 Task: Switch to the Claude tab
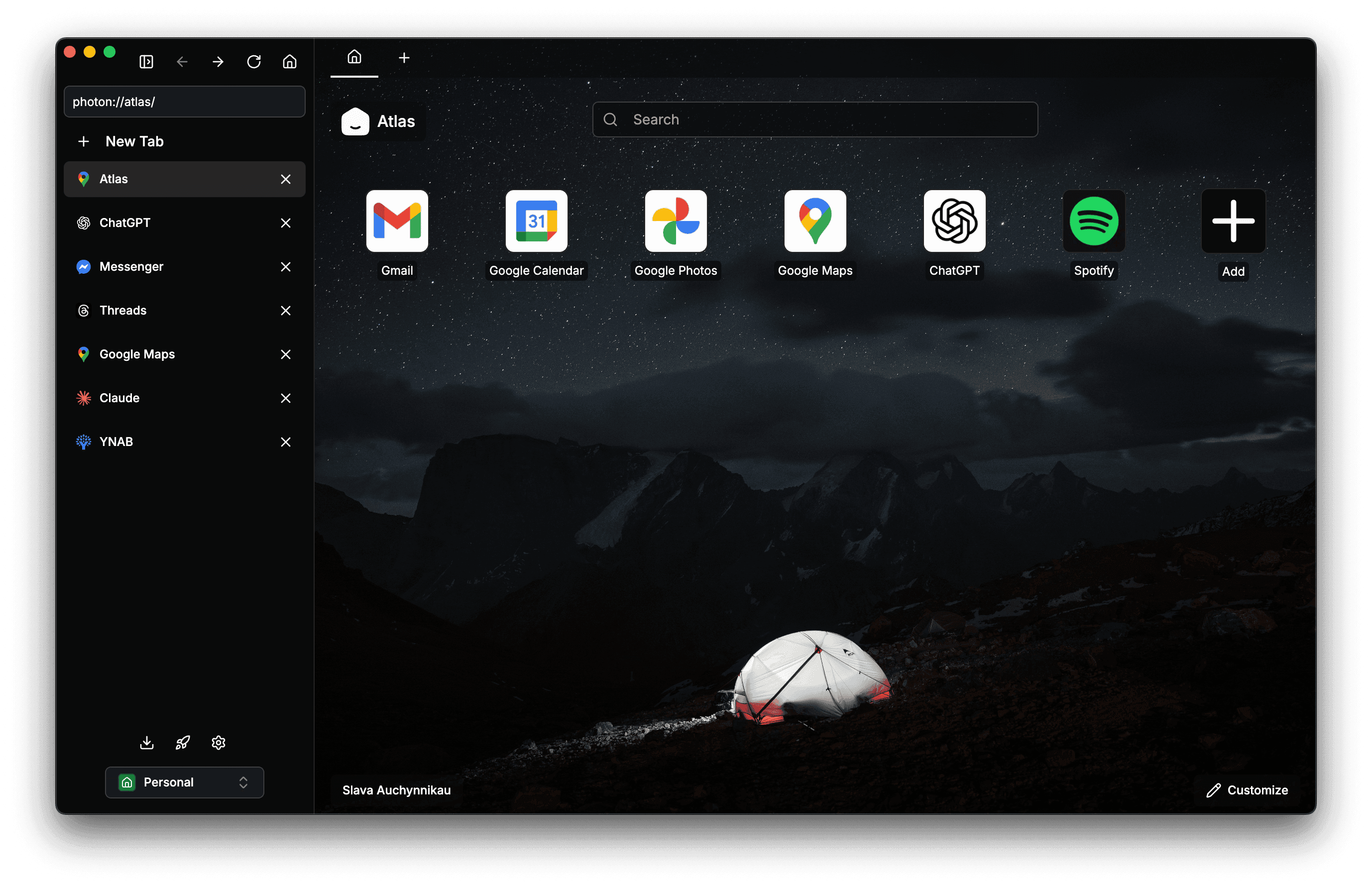point(185,398)
